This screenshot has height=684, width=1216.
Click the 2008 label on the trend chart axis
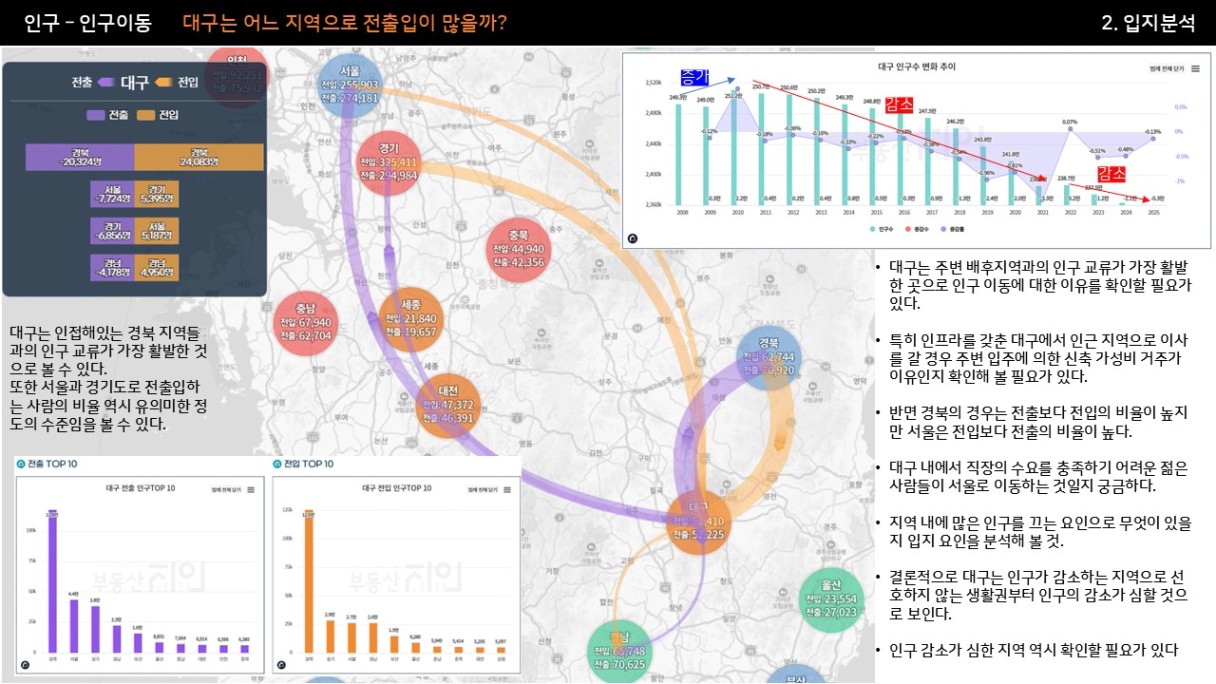(x=681, y=213)
